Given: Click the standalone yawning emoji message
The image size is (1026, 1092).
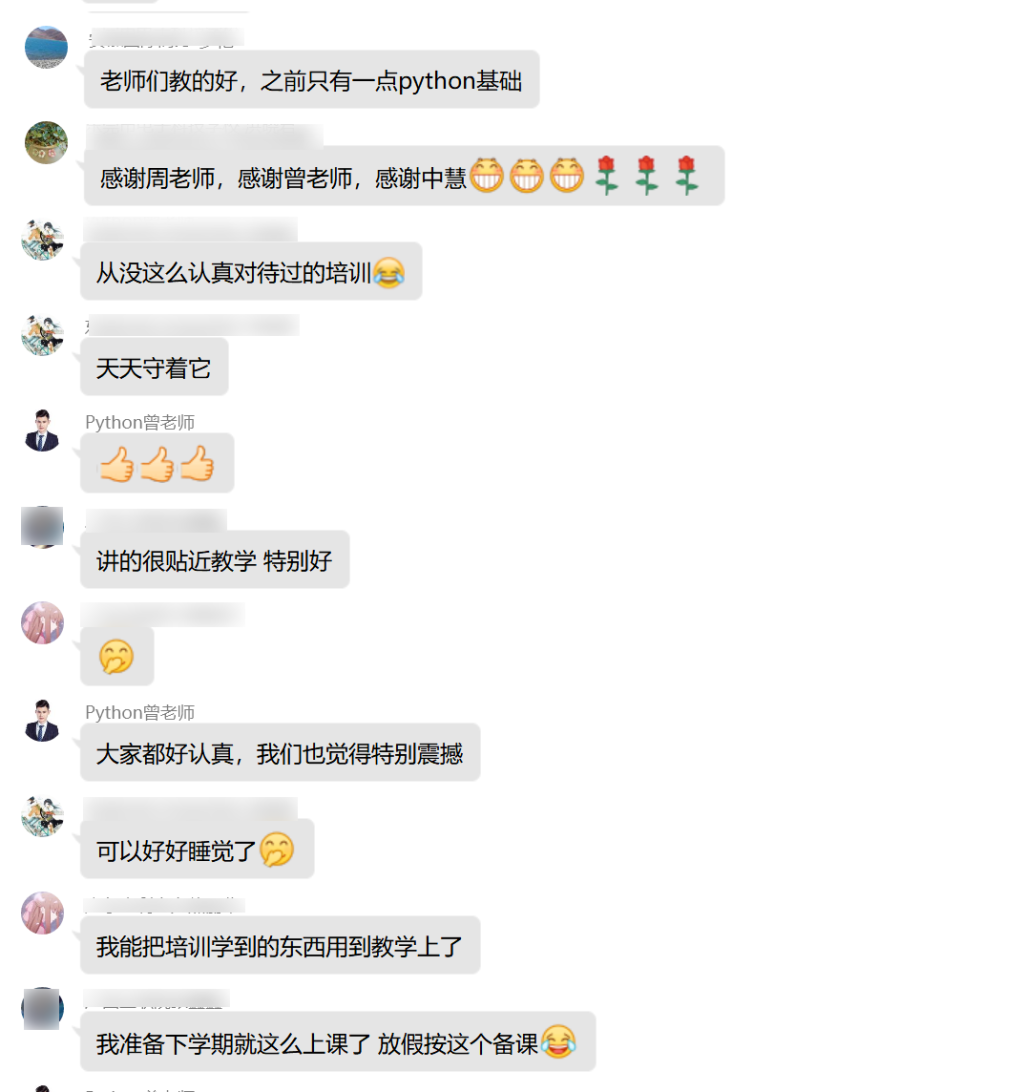Looking at the screenshot, I should 117,656.
